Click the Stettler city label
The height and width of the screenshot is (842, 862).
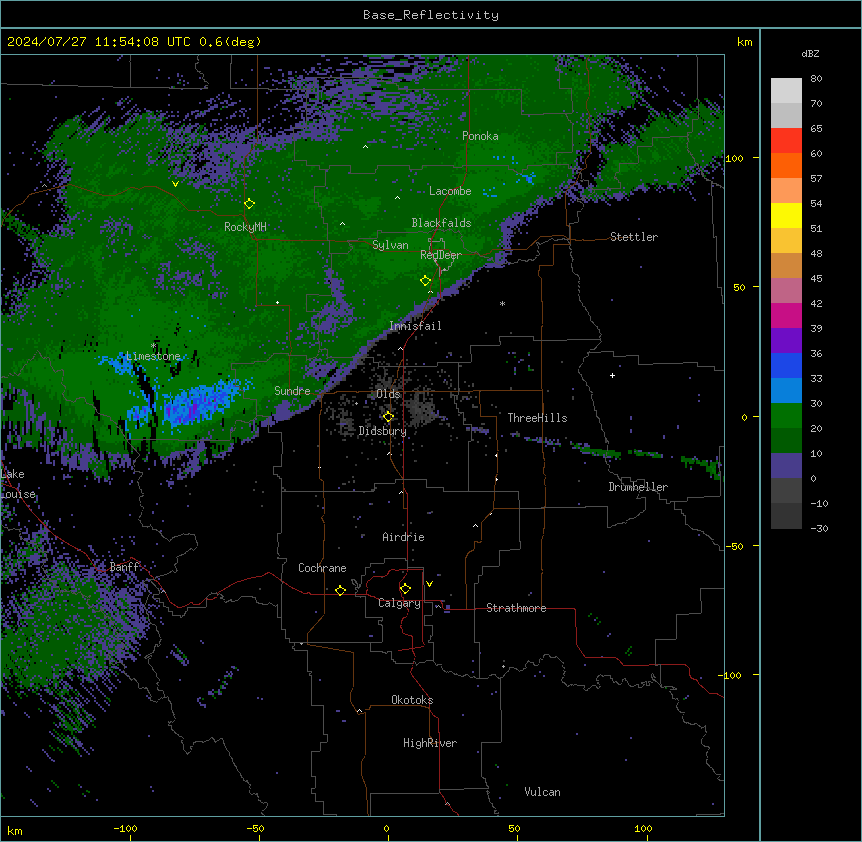point(634,237)
